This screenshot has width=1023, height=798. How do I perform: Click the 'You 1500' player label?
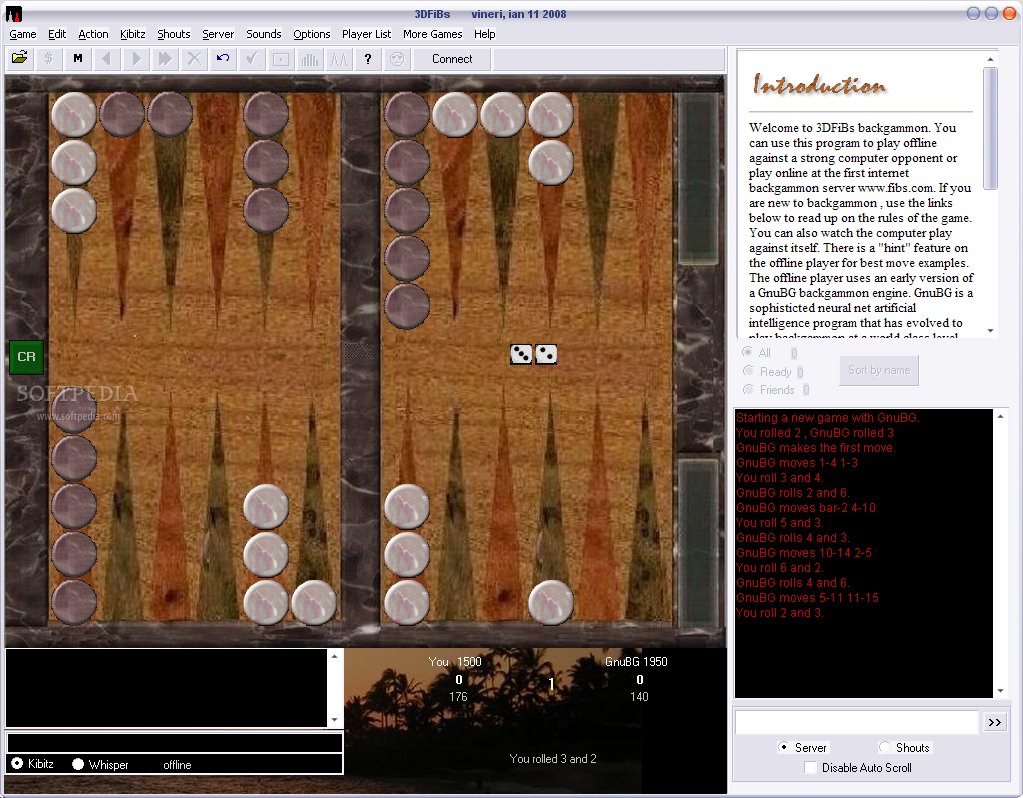[455, 661]
